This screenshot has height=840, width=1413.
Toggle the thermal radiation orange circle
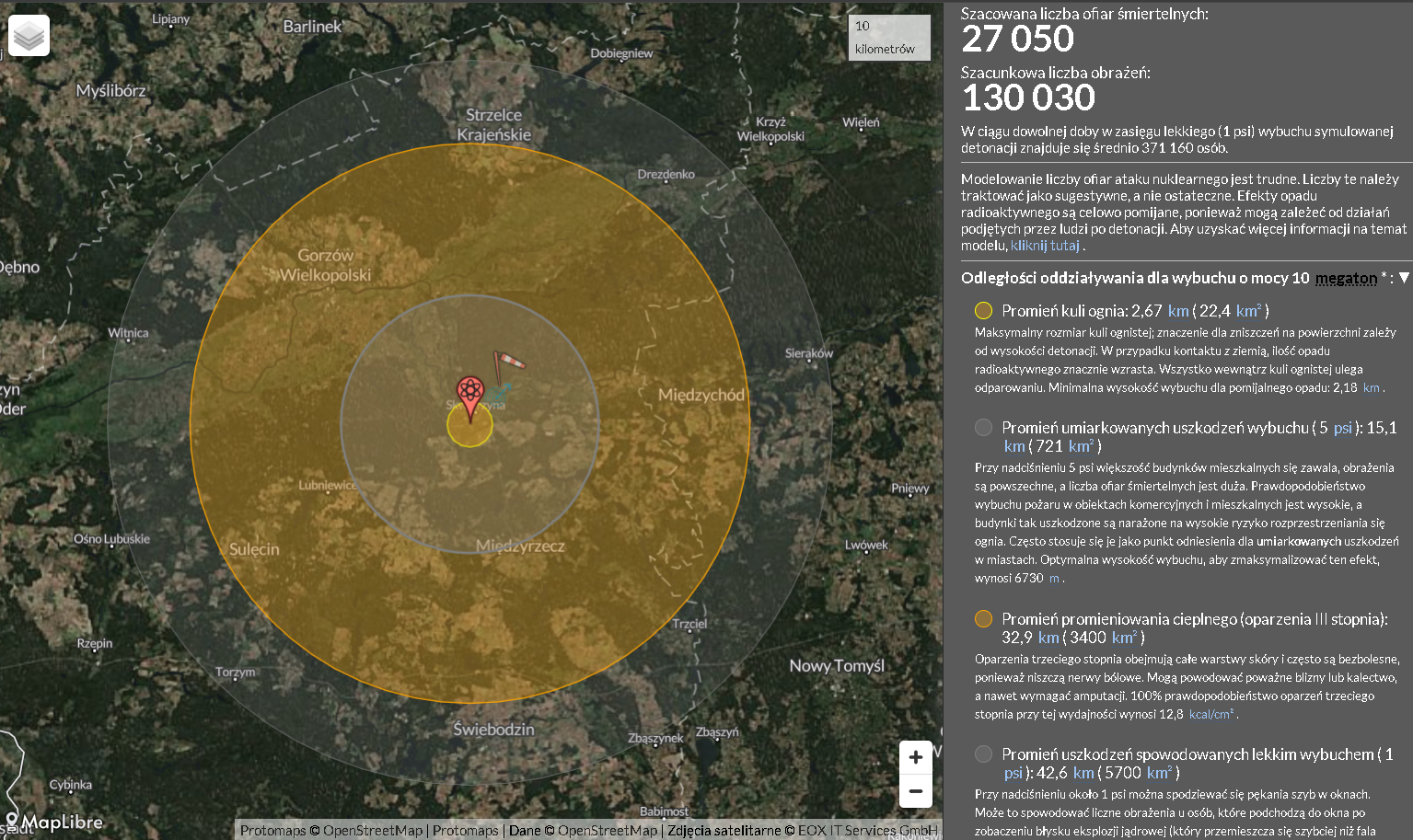[983, 619]
